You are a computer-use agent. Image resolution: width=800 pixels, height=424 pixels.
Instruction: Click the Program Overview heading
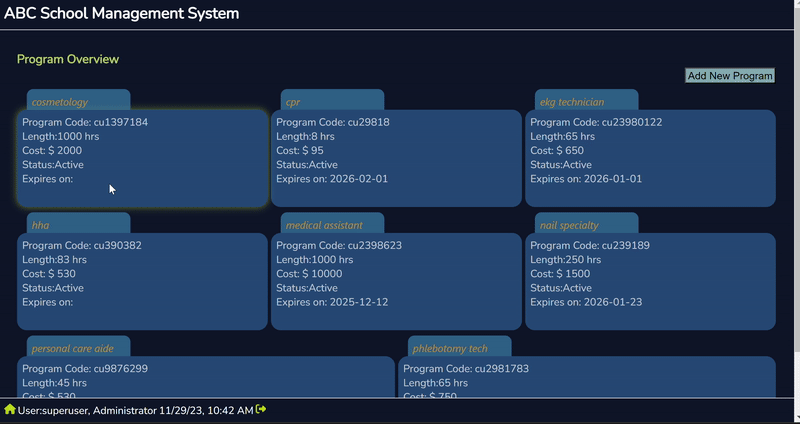coord(68,59)
